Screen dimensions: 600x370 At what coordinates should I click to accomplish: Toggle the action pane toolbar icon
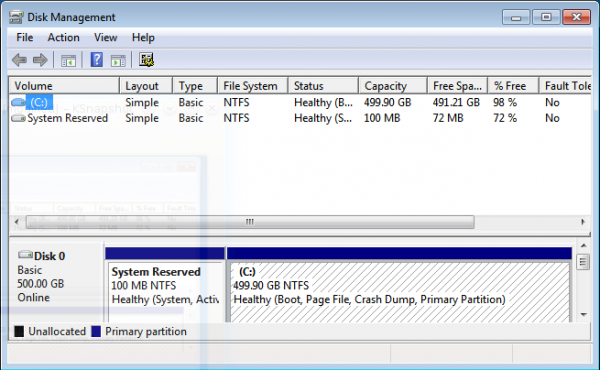(118, 60)
